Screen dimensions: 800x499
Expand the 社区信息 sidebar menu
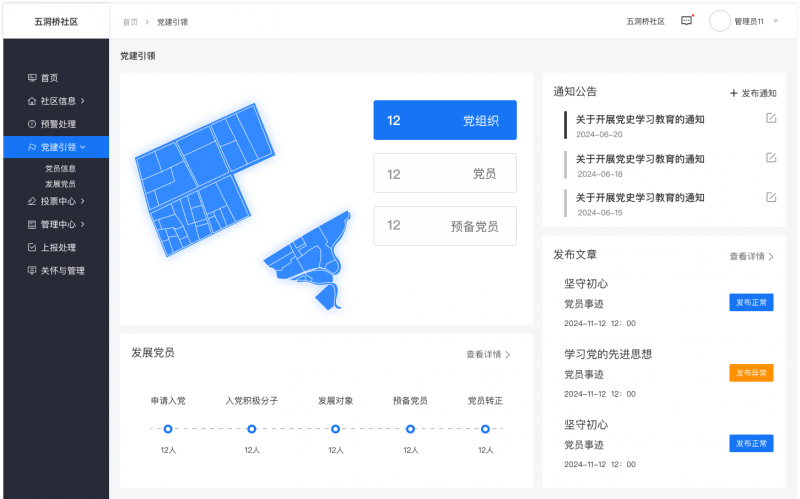[x=82, y=101]
